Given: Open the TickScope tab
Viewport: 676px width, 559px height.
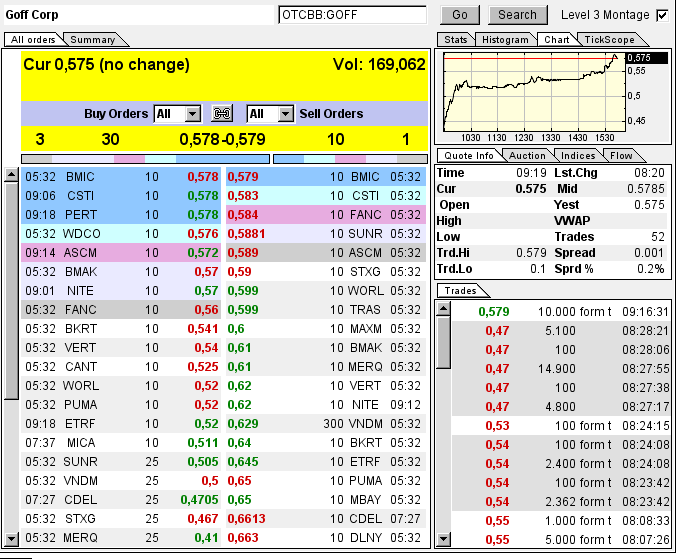Looking at the screenshot, I should [x=609, y=40].
